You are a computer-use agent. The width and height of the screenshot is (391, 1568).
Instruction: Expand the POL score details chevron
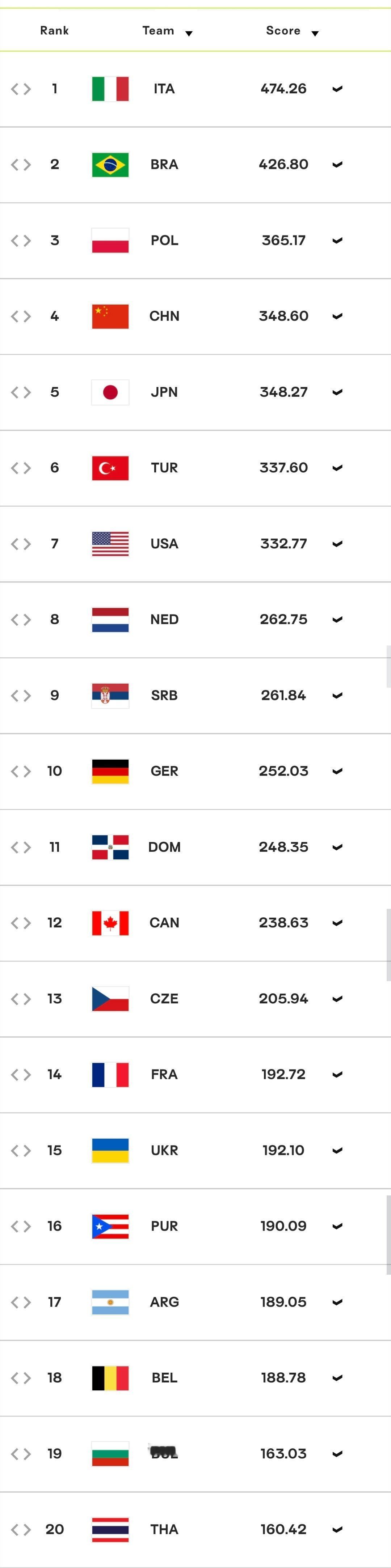tap(337, 241)
